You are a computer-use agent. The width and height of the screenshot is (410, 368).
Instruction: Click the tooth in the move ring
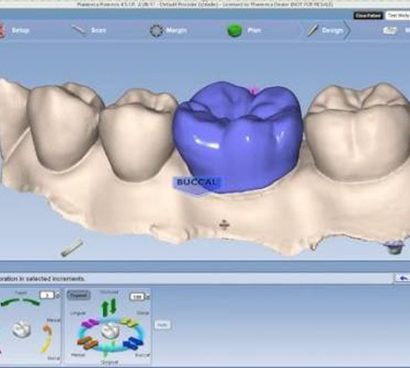click(x=110, y=332)
